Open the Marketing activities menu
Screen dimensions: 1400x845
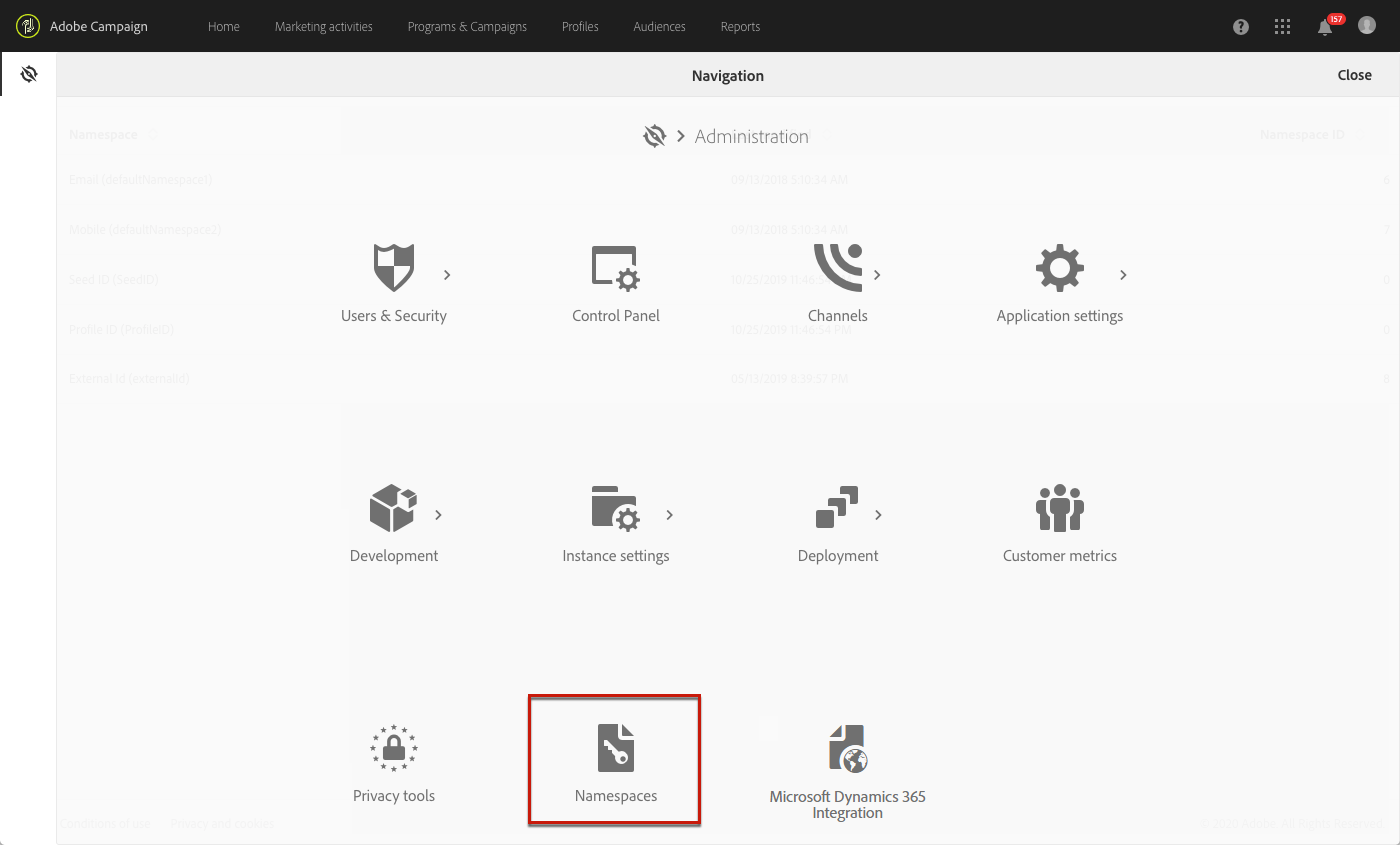324,27
